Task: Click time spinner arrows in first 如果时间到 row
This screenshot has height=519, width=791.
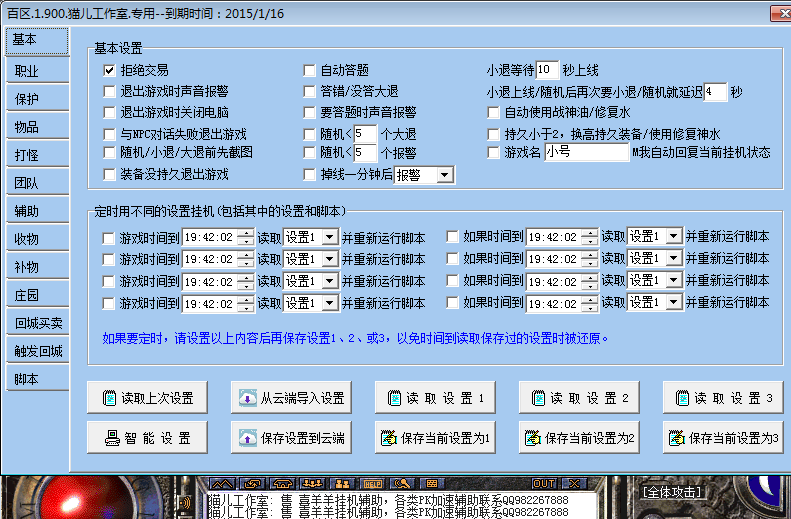Action: [590, 237]
